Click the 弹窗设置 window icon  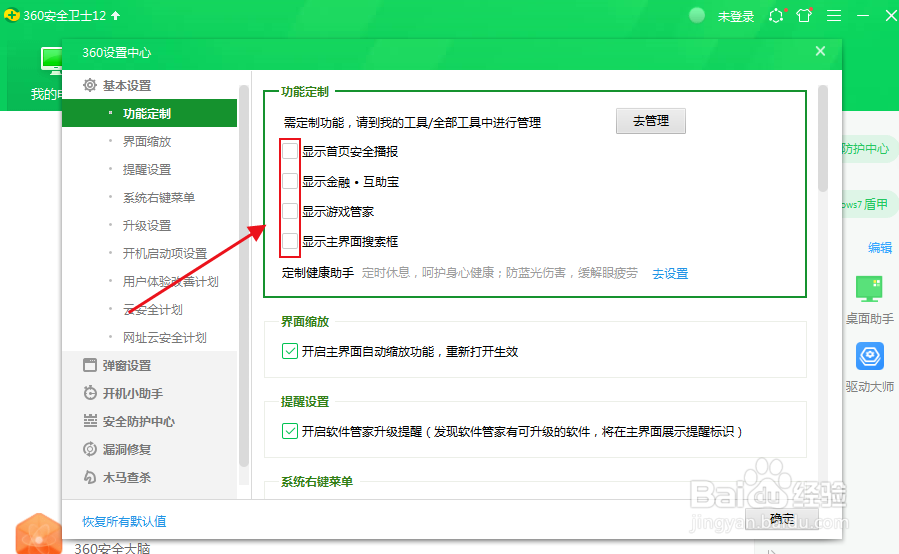pos(89,365)
